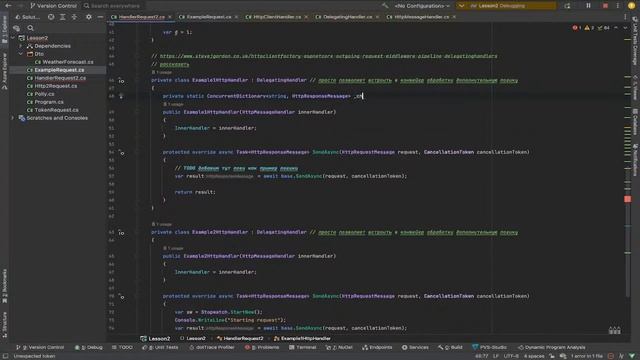
Task: Click the Search everywhere field
Action: 111,6
